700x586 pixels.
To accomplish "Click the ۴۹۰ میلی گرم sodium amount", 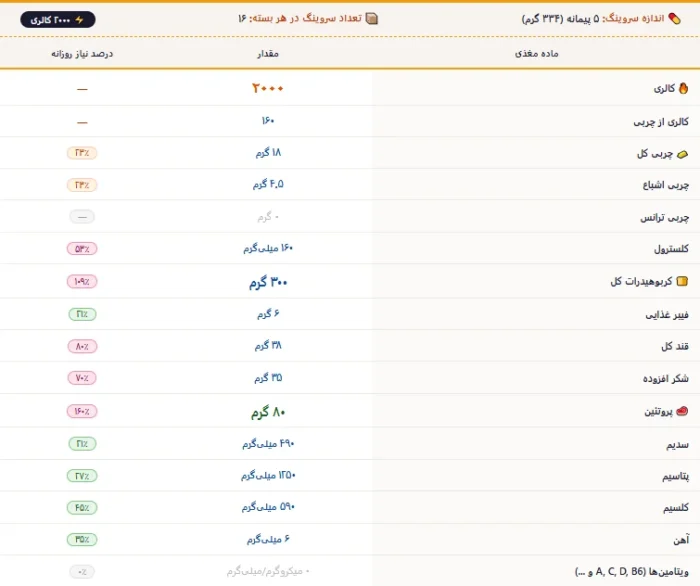I will click(x=268, y=444).
